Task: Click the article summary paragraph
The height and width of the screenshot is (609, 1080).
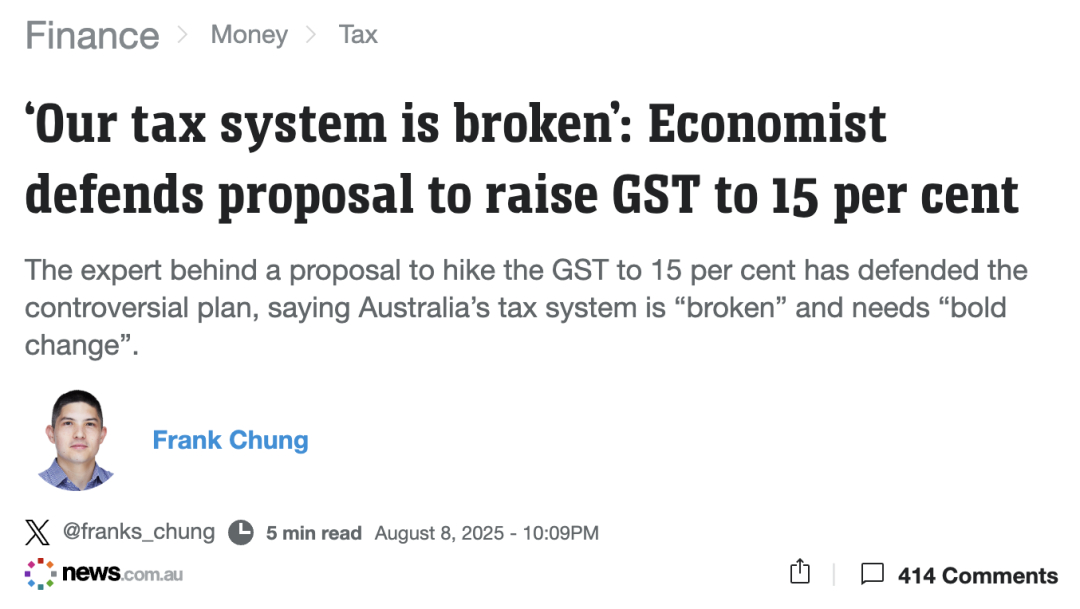Action: click(x=520, y=309)
